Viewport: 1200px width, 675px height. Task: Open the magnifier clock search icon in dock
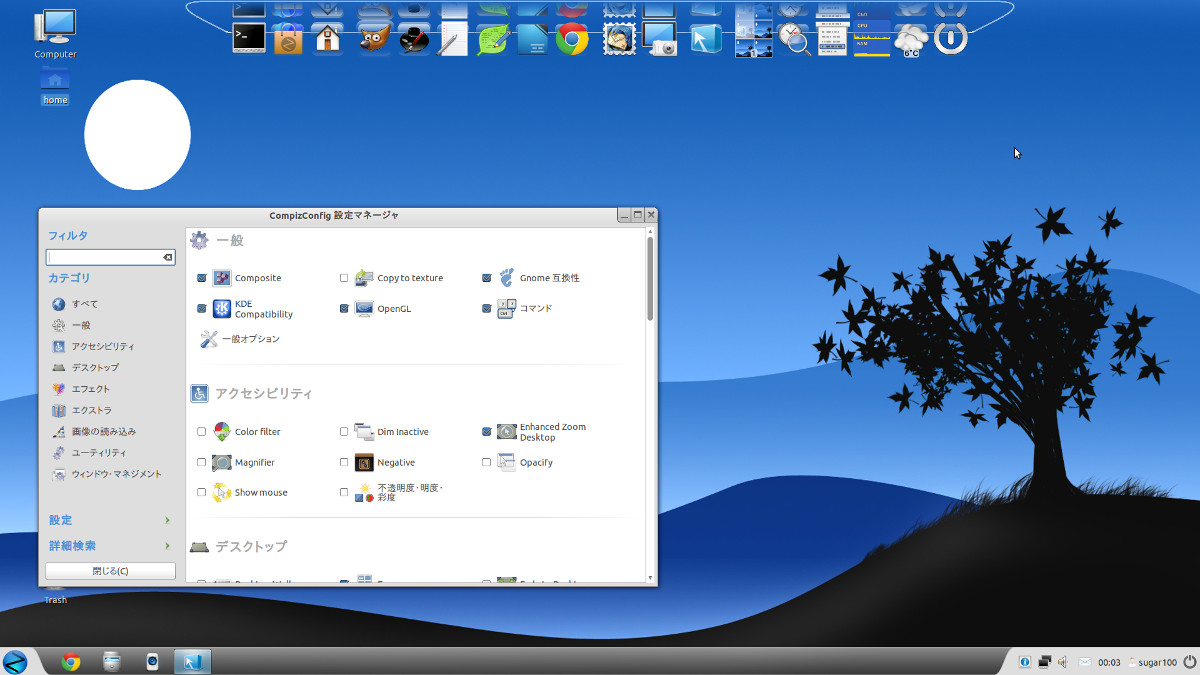[795, 39]
